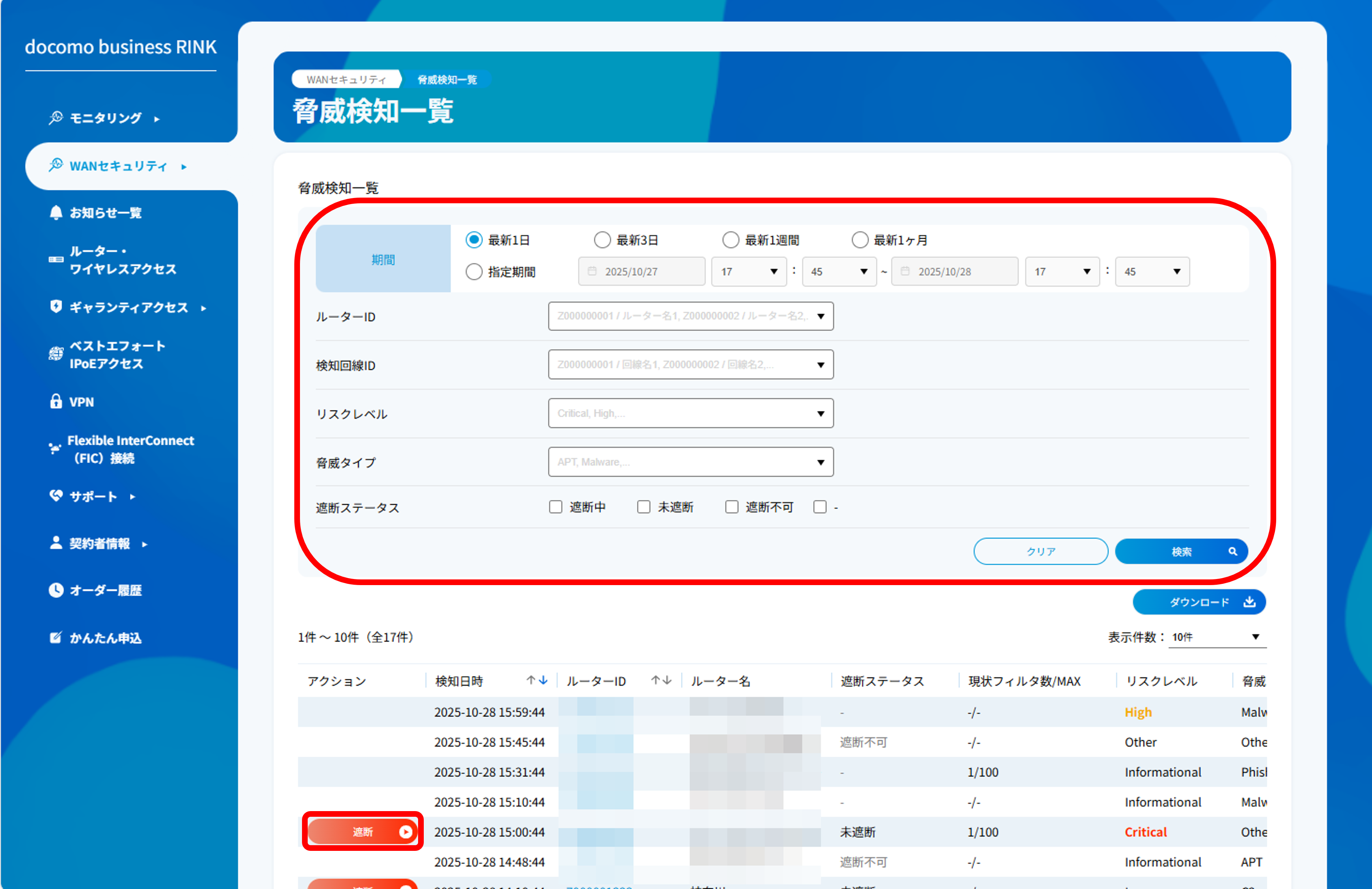Open the リスクレベル dropdown

click(x=690, y=413)
